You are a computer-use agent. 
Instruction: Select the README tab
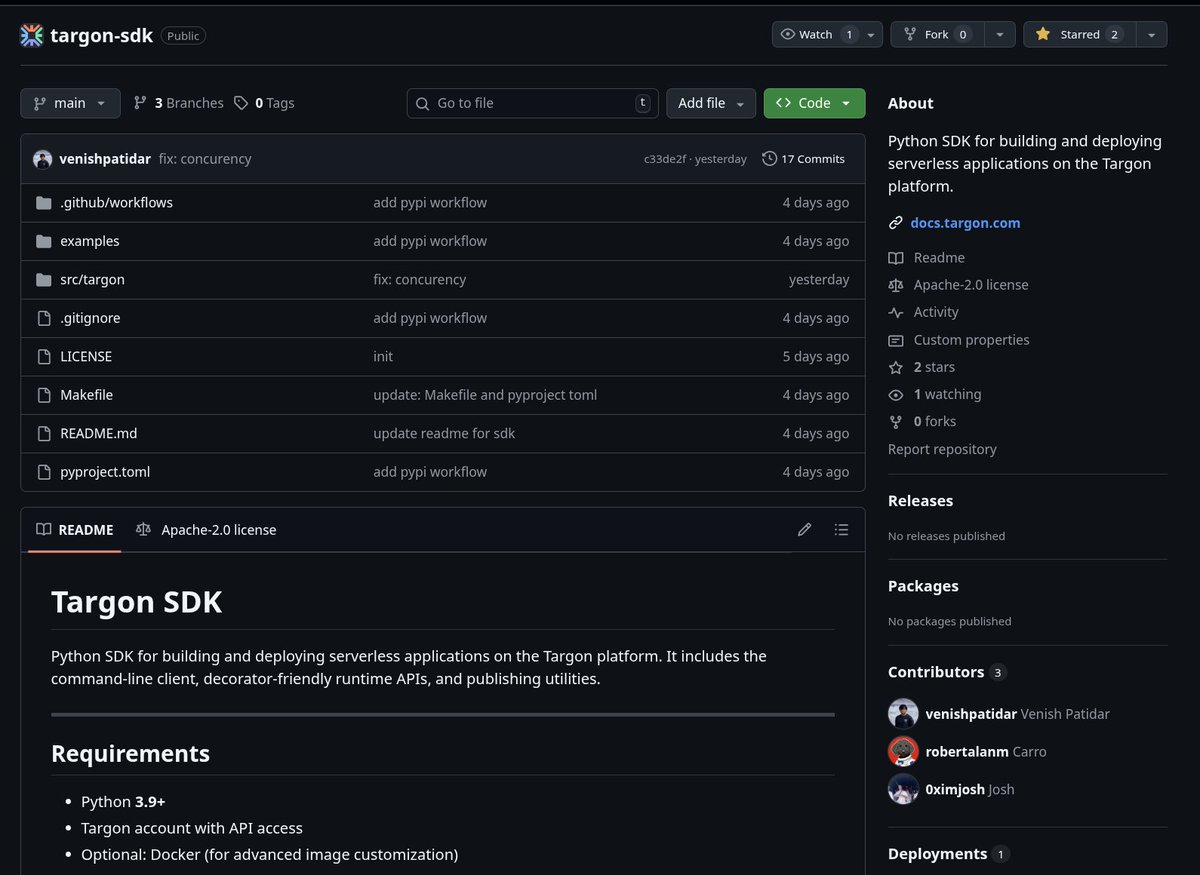coord(74,529)
